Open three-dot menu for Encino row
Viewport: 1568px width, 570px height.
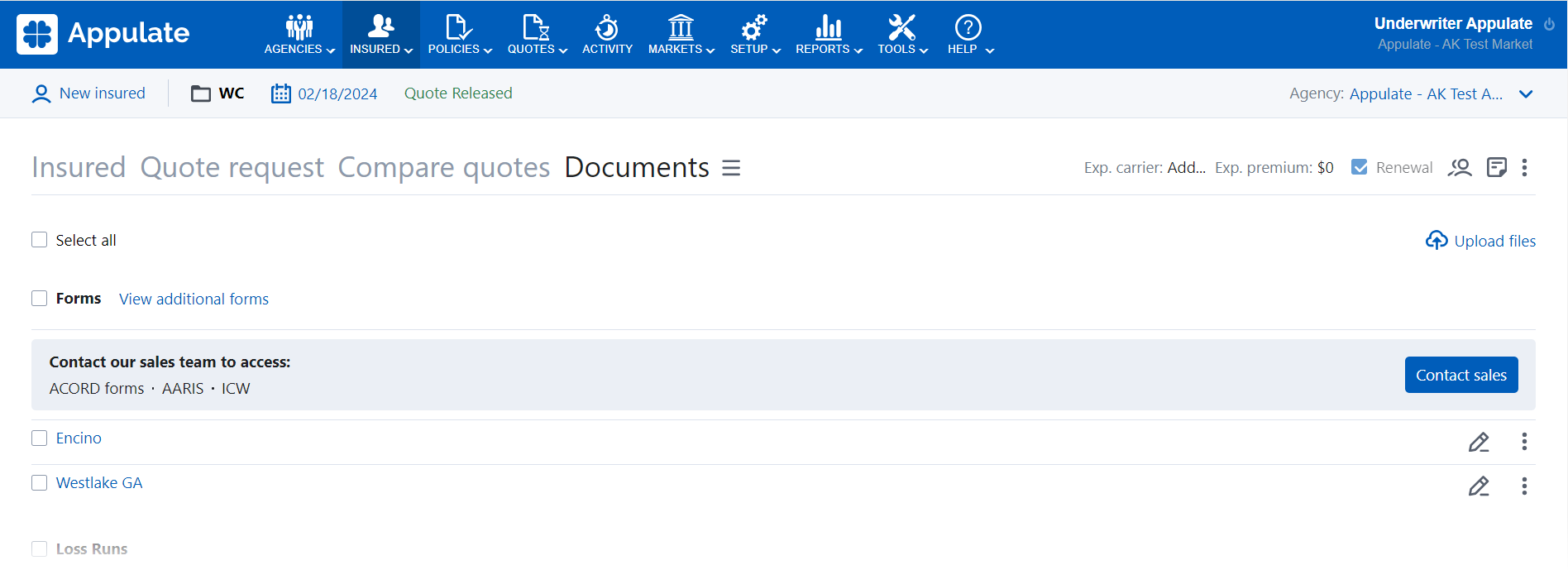point(1524,442)
